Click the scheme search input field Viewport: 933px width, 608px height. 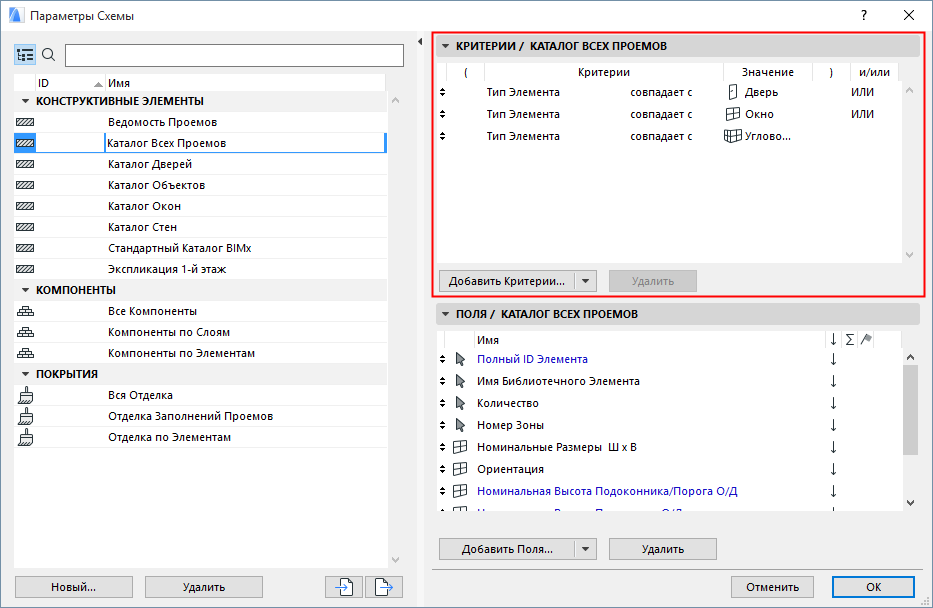point(234,55)
